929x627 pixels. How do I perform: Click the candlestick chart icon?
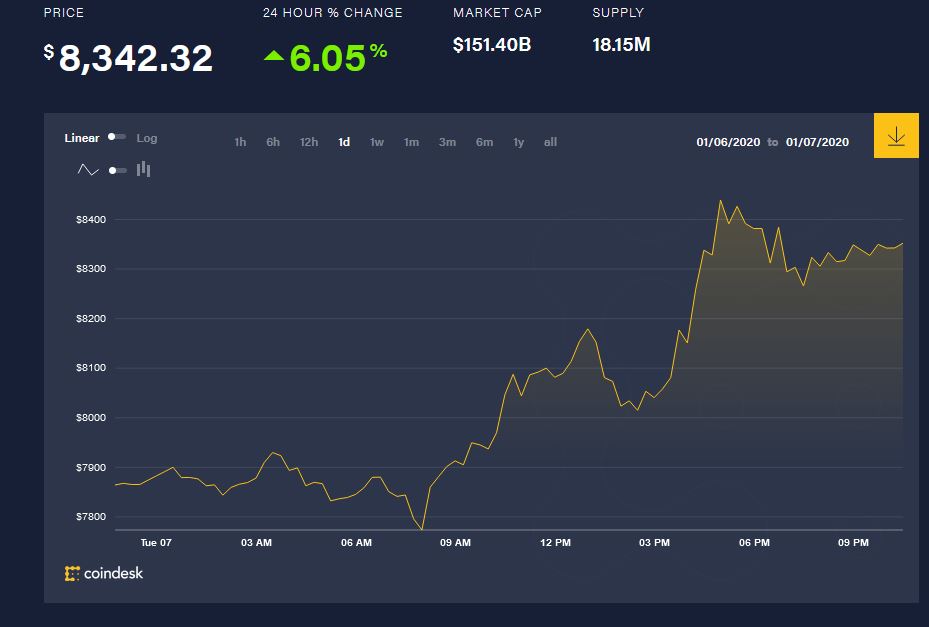point(143,169)
